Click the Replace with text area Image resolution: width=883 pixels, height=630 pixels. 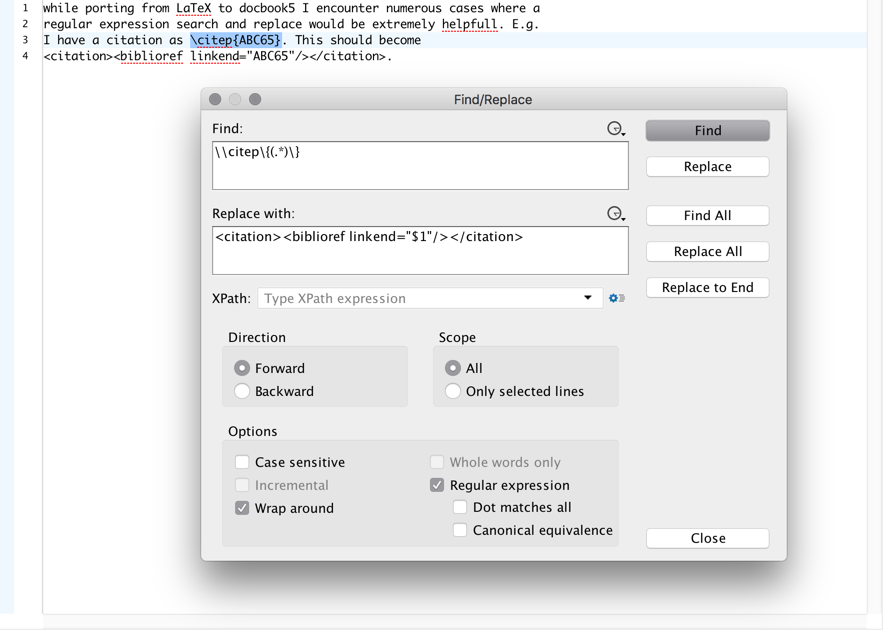420,251
